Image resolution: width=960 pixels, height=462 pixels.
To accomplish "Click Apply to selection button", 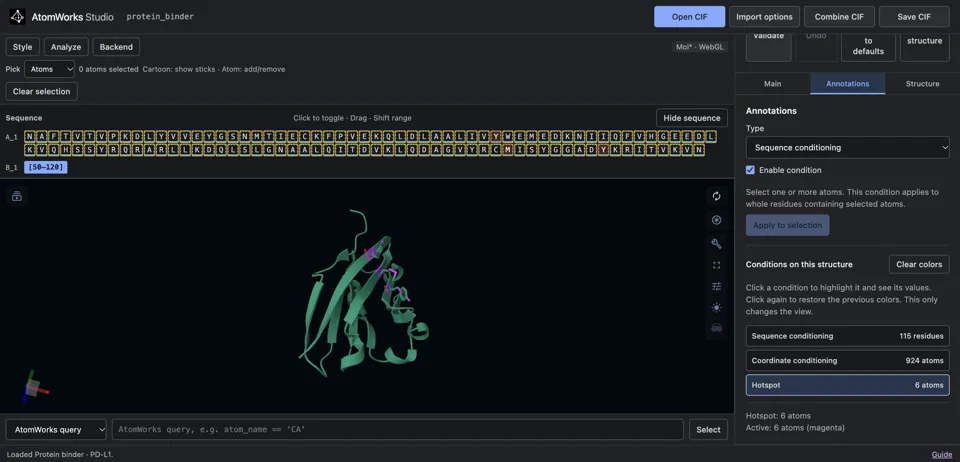I will [x=787, y=225].
